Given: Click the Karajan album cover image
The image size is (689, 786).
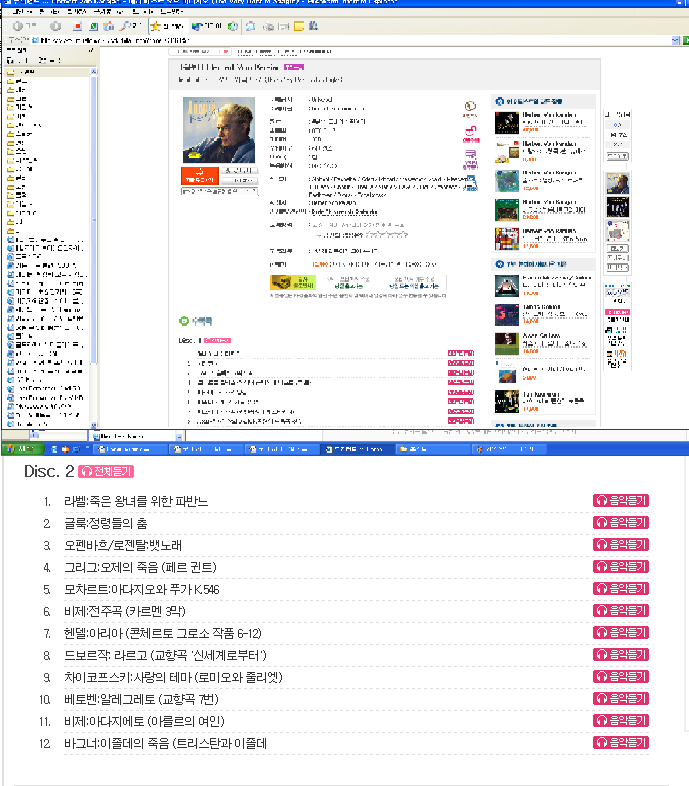Looking at the screenshot, I should click(207, 130).
